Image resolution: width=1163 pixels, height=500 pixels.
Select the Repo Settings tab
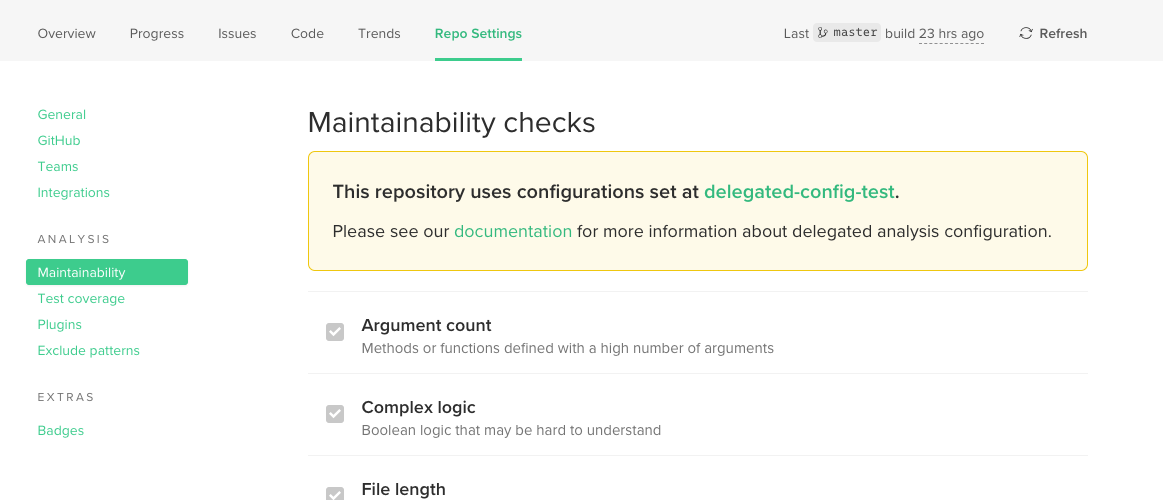click(x=478, y=33)
